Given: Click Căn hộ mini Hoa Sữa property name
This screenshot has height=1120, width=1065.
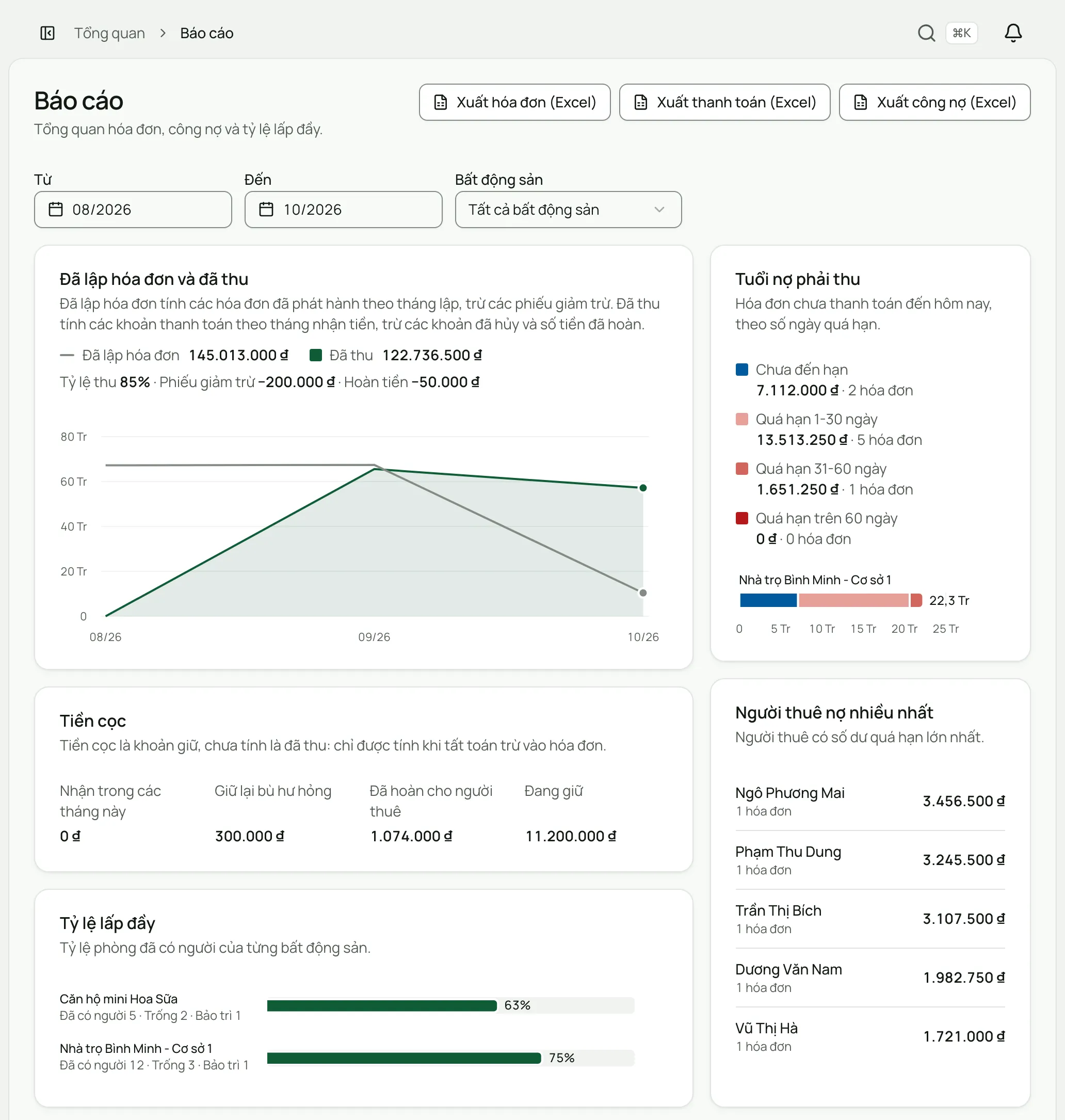Looking at the screenshot, I should [119, 999].
